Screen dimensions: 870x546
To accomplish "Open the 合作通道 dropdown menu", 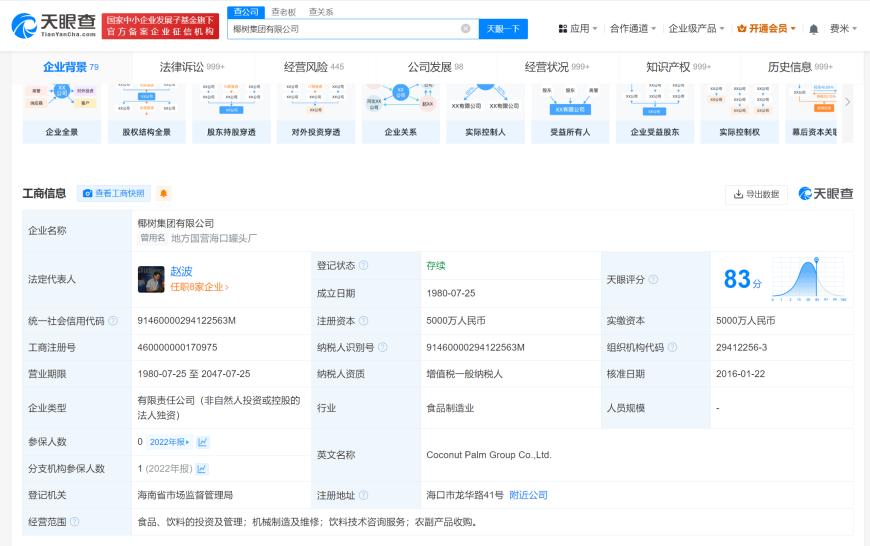I will click(633, 28).
